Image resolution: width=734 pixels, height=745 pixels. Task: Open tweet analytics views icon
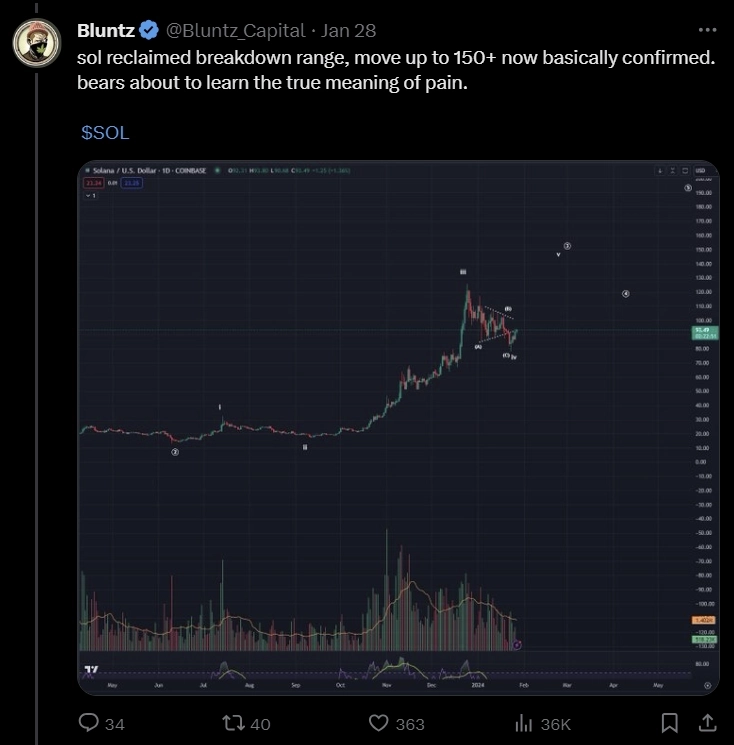[x=523, y=723]
